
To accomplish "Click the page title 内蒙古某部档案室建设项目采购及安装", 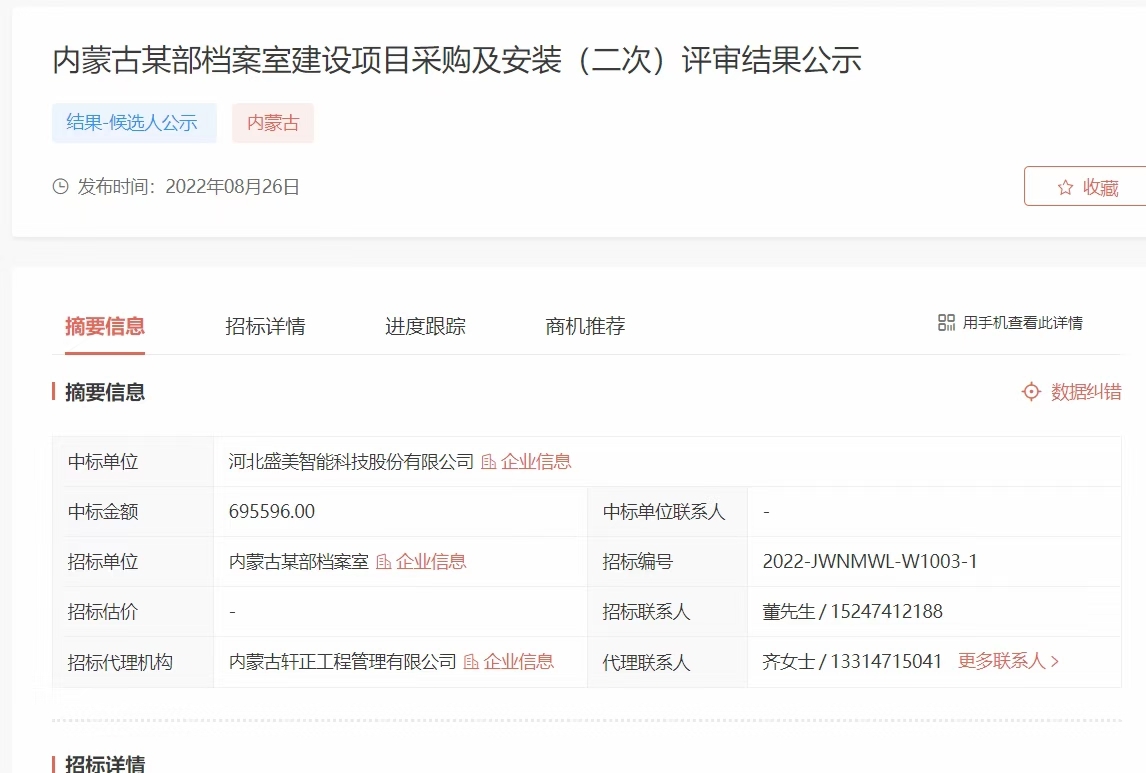I will (457, 60).
